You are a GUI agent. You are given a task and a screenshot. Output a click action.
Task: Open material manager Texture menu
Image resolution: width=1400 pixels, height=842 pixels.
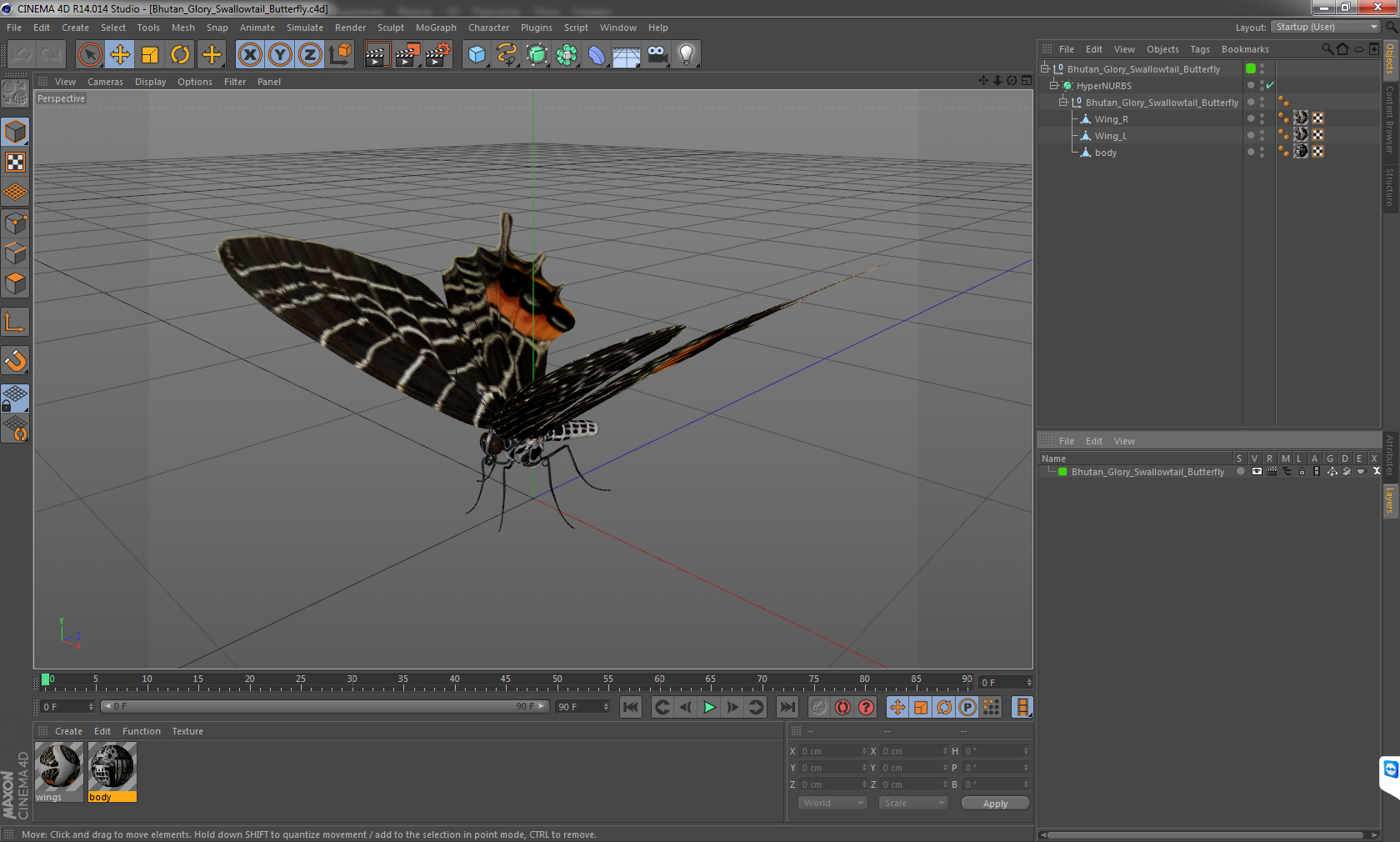[187, 731]
